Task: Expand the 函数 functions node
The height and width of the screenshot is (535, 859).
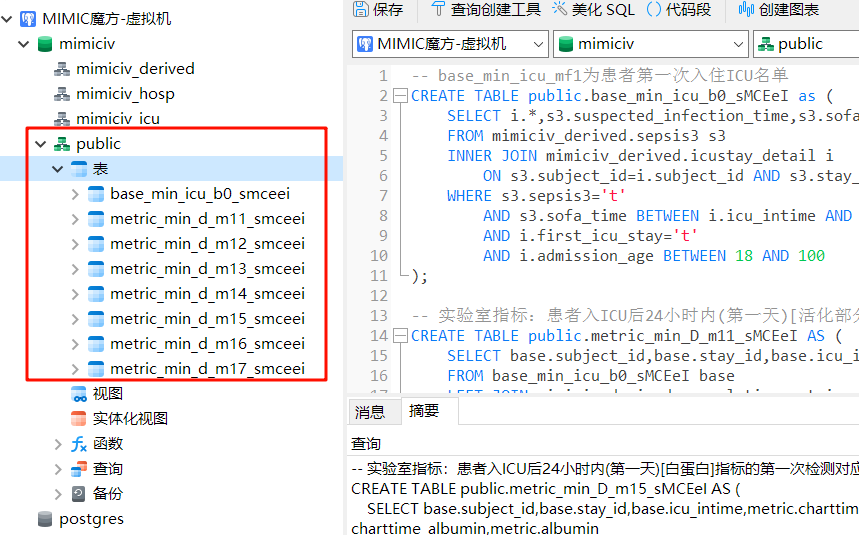Action: click(x=58, y=444)
